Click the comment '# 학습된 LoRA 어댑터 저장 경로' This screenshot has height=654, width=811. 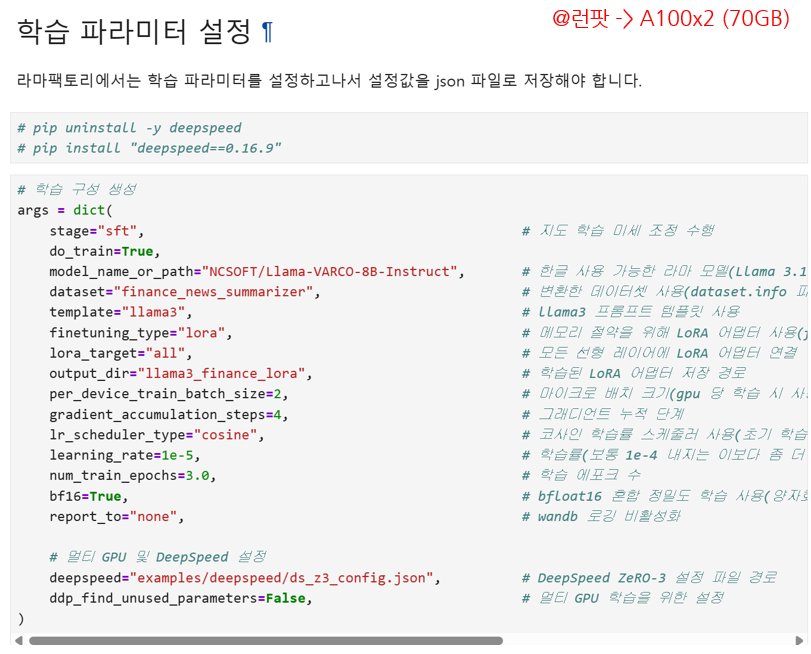634,373
